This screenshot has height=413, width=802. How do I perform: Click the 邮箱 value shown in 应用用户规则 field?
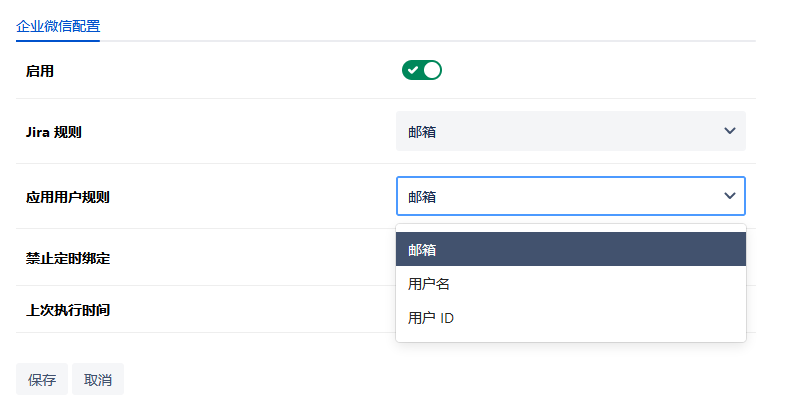coord(422,197)
